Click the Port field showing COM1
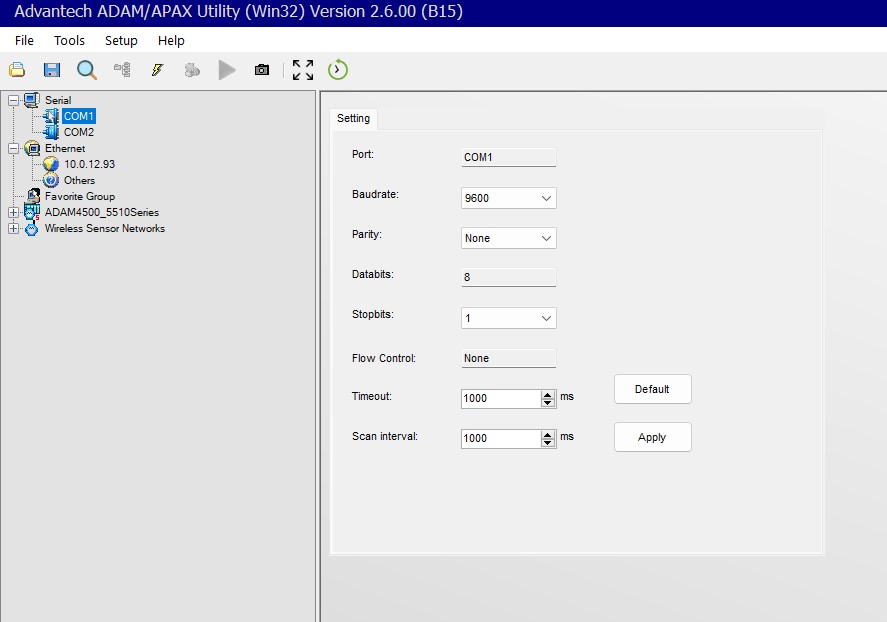This screenshot has width=887, height=622. (x=509, y=157)
